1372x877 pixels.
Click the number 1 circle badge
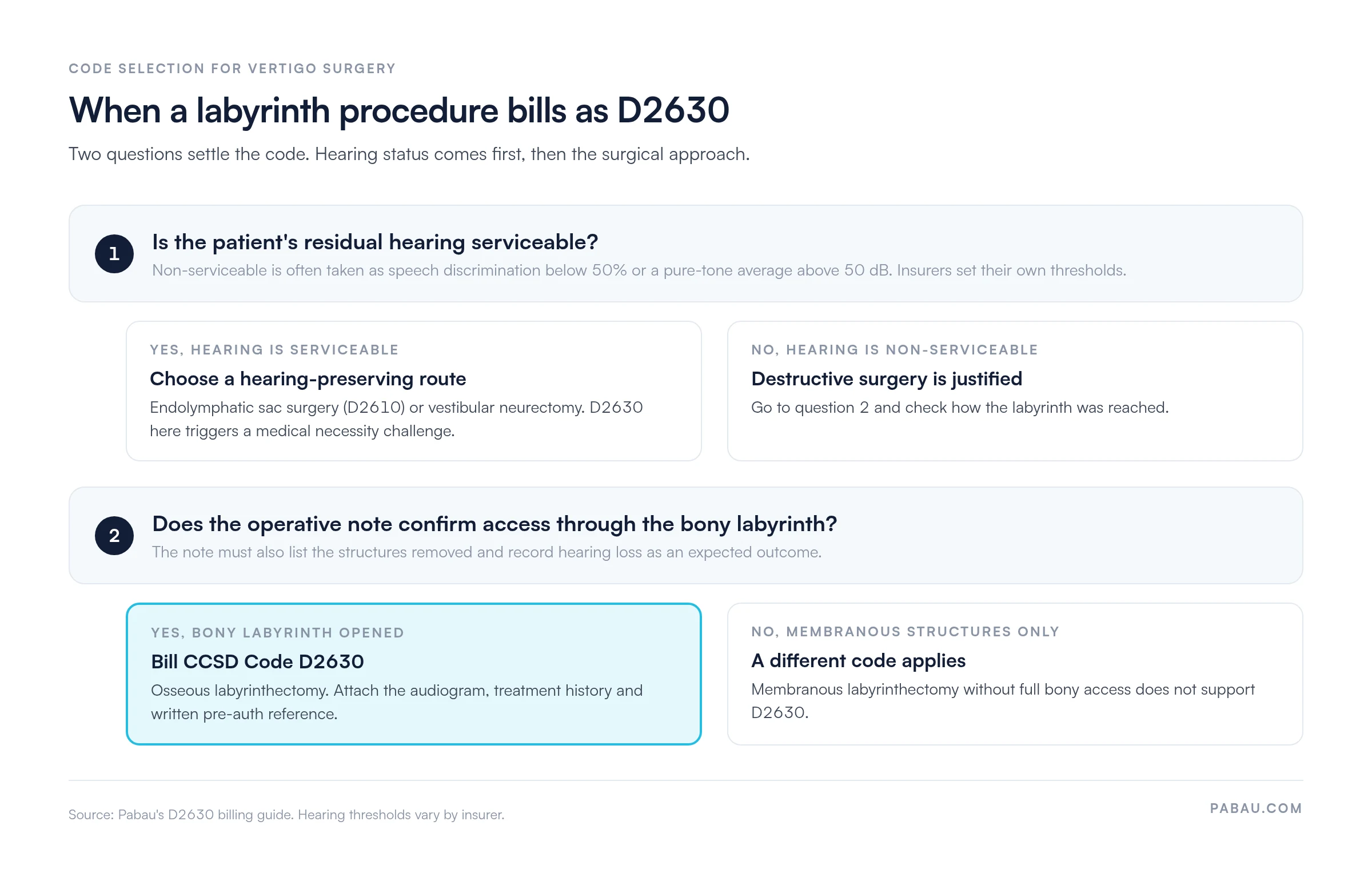tap(114, 254)
